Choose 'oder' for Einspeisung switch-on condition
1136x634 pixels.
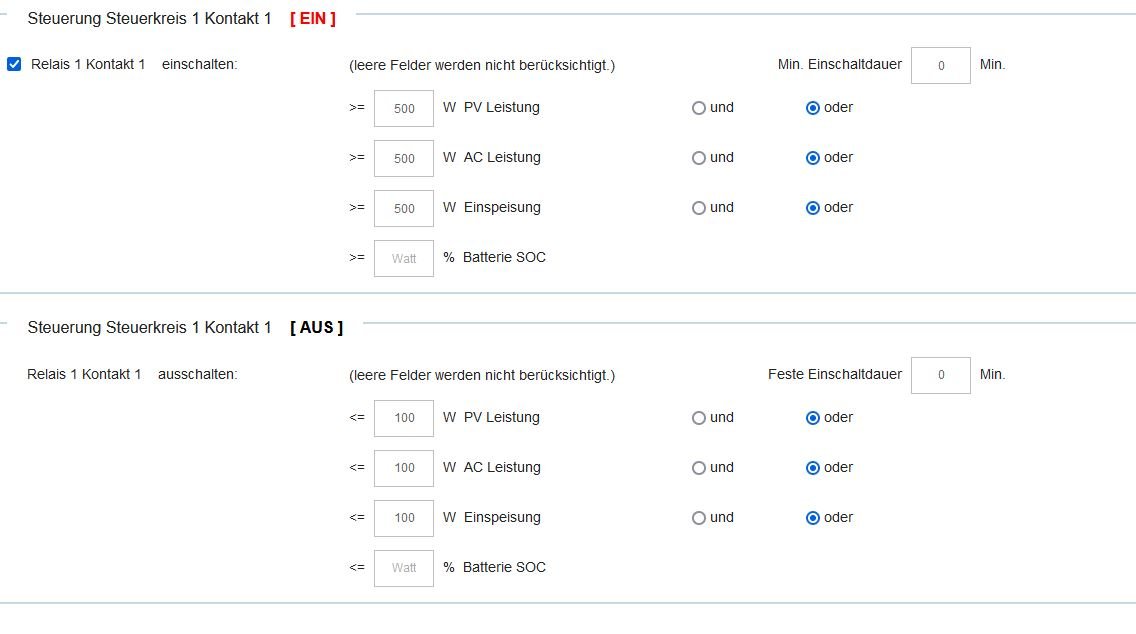pyautogui.click(x=813, y=208)
